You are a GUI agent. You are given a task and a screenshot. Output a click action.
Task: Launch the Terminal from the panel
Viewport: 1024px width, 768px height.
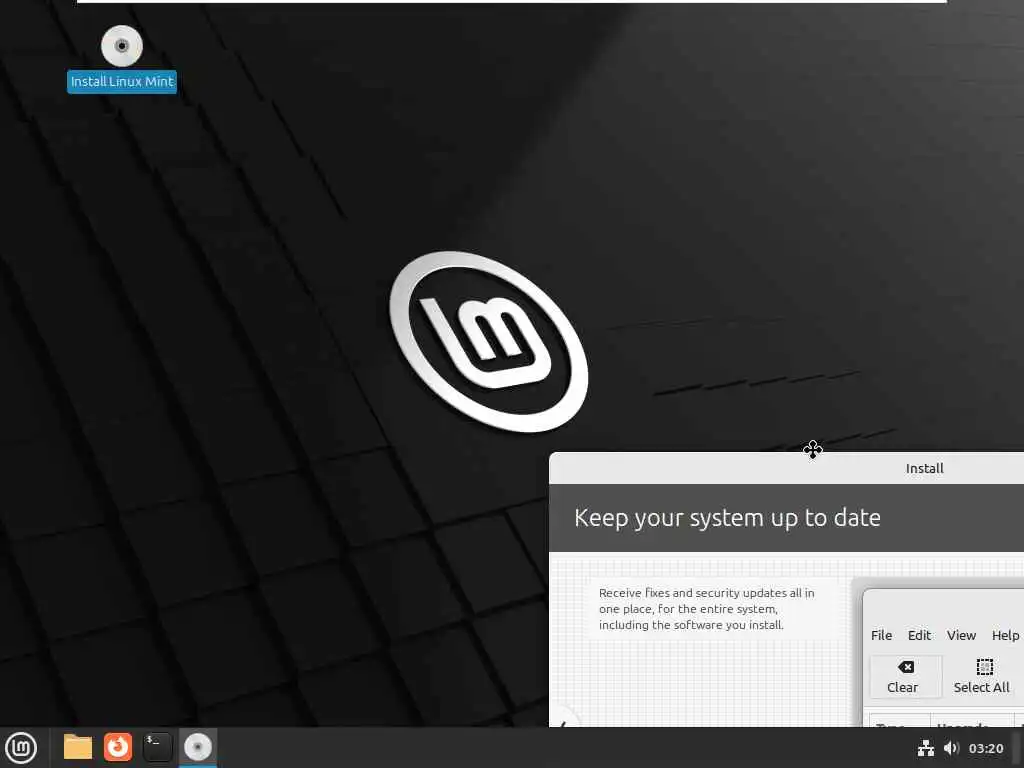click(x=157, y=747)
